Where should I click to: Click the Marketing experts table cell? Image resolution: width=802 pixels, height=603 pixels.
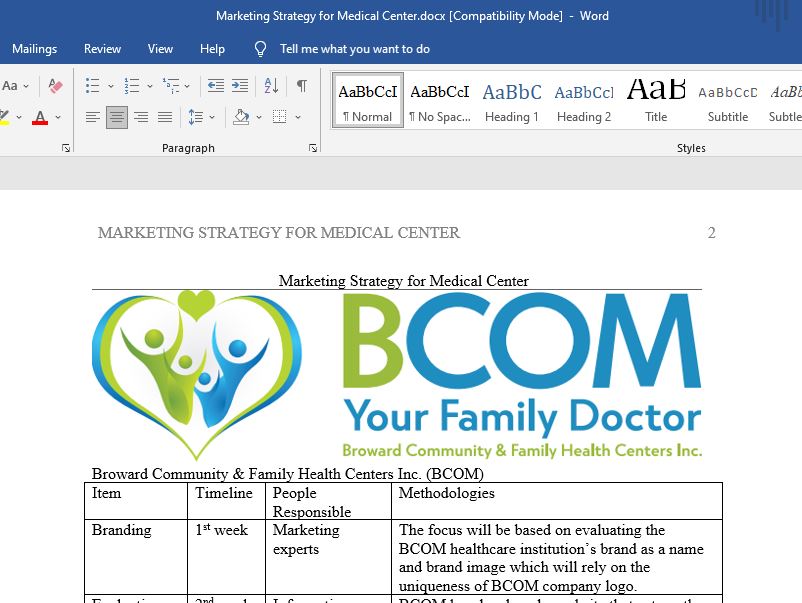(x=328, y=557)
